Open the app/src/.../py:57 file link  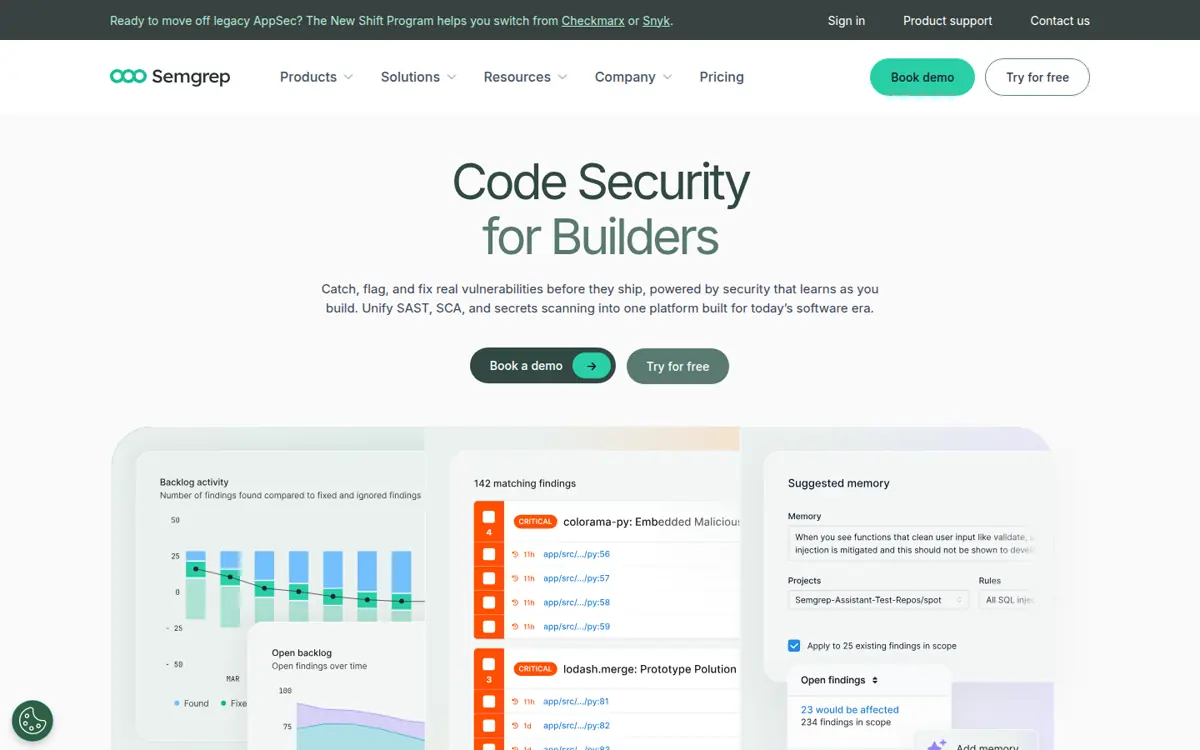576,578
